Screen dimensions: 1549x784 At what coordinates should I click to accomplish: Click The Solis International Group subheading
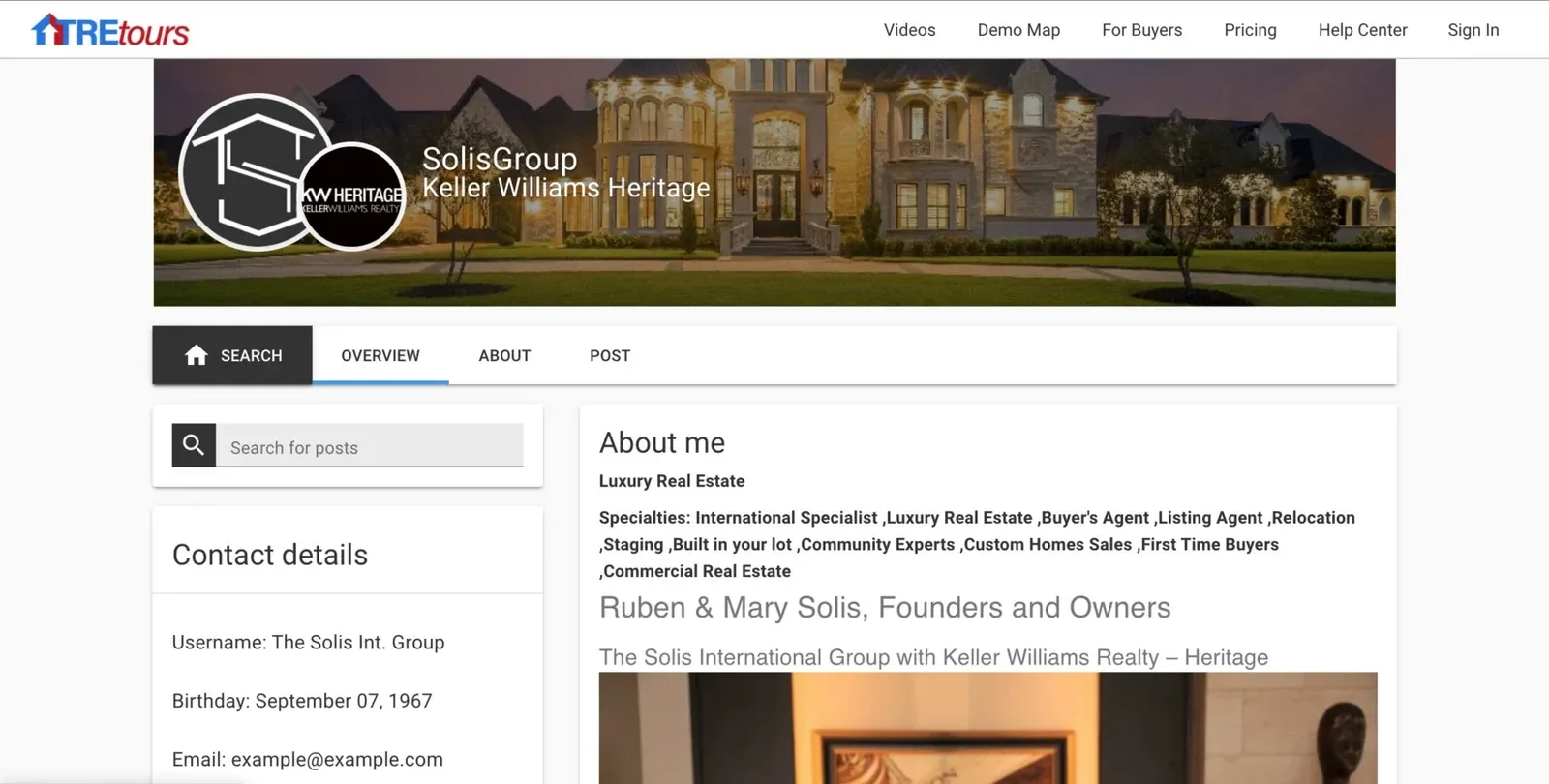coord(933,657)
